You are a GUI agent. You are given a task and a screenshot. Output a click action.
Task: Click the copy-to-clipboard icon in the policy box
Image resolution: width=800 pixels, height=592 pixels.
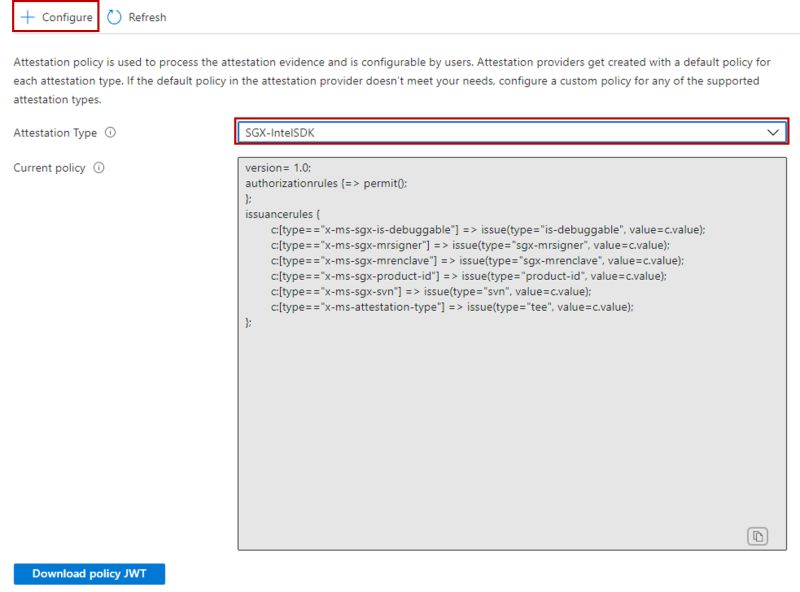[x=757, y=537]
